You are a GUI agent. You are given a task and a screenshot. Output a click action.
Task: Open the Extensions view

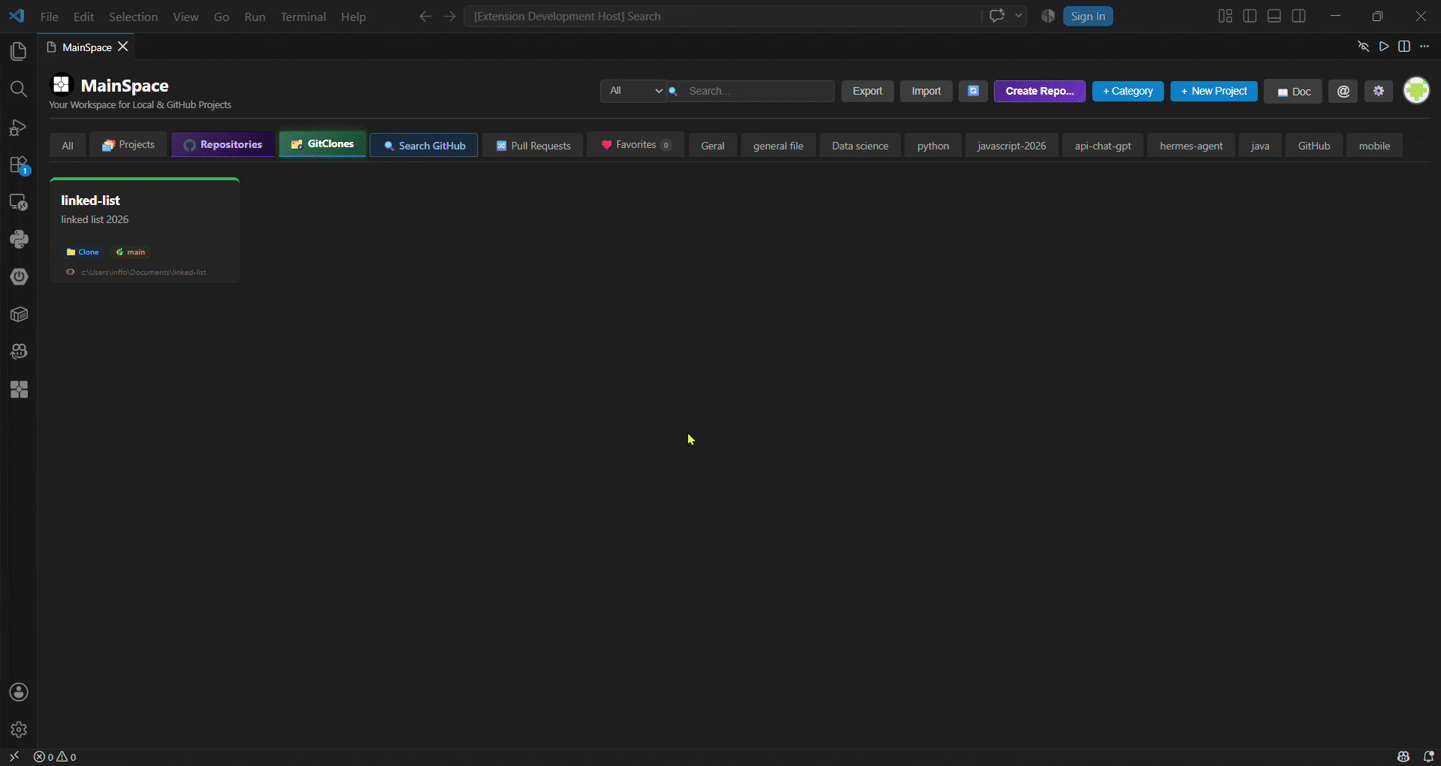click(x=18, y=165)
